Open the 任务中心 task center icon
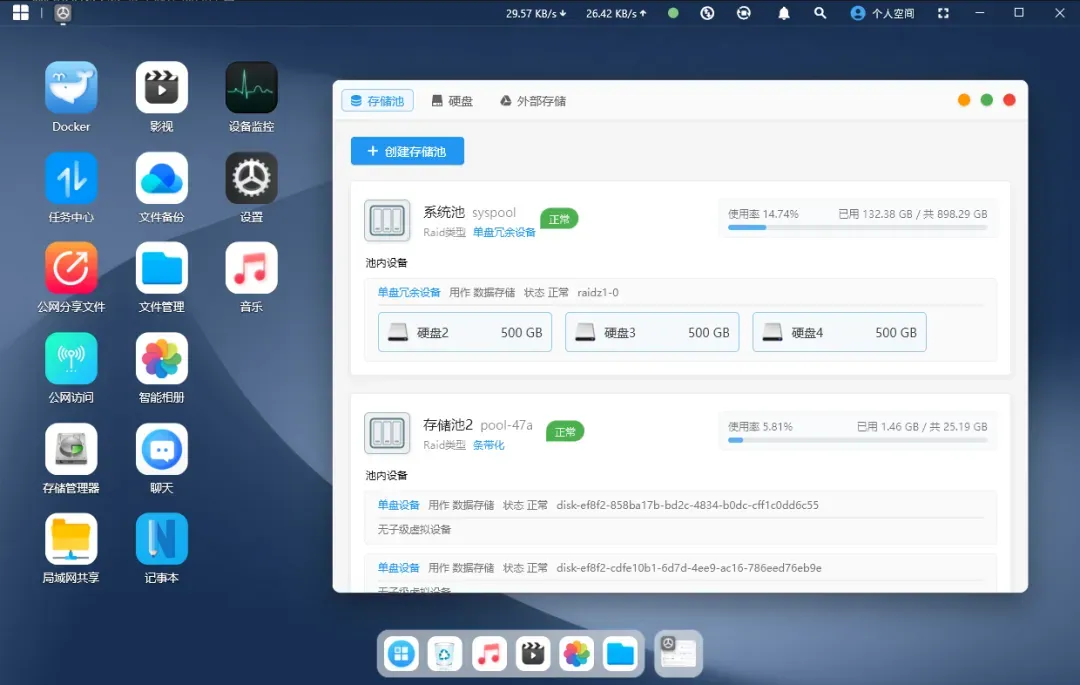This screenshot has width=1080, height=685. [71, 178]
